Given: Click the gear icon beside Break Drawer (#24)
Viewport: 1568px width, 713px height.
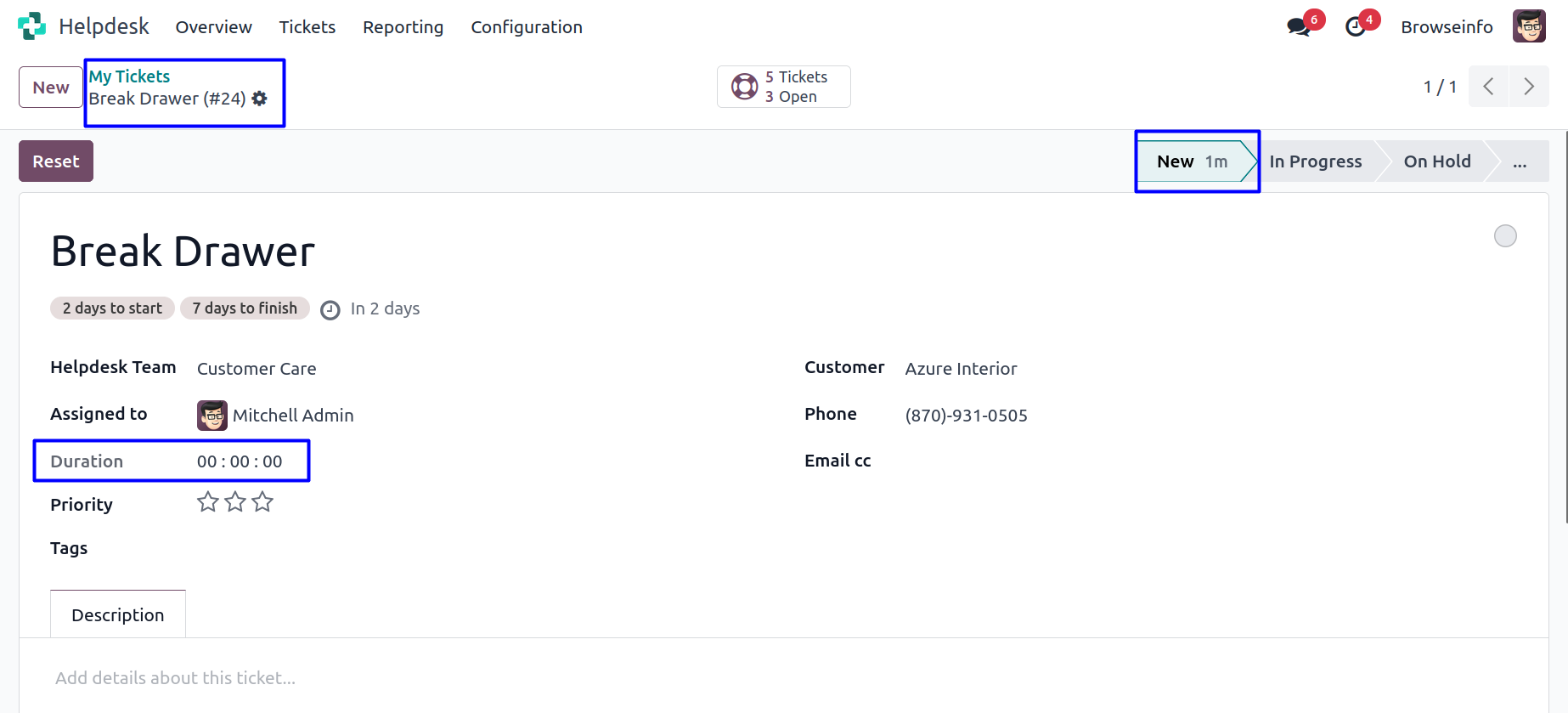Looking at the screenshot, I should [x=260, y=99].
